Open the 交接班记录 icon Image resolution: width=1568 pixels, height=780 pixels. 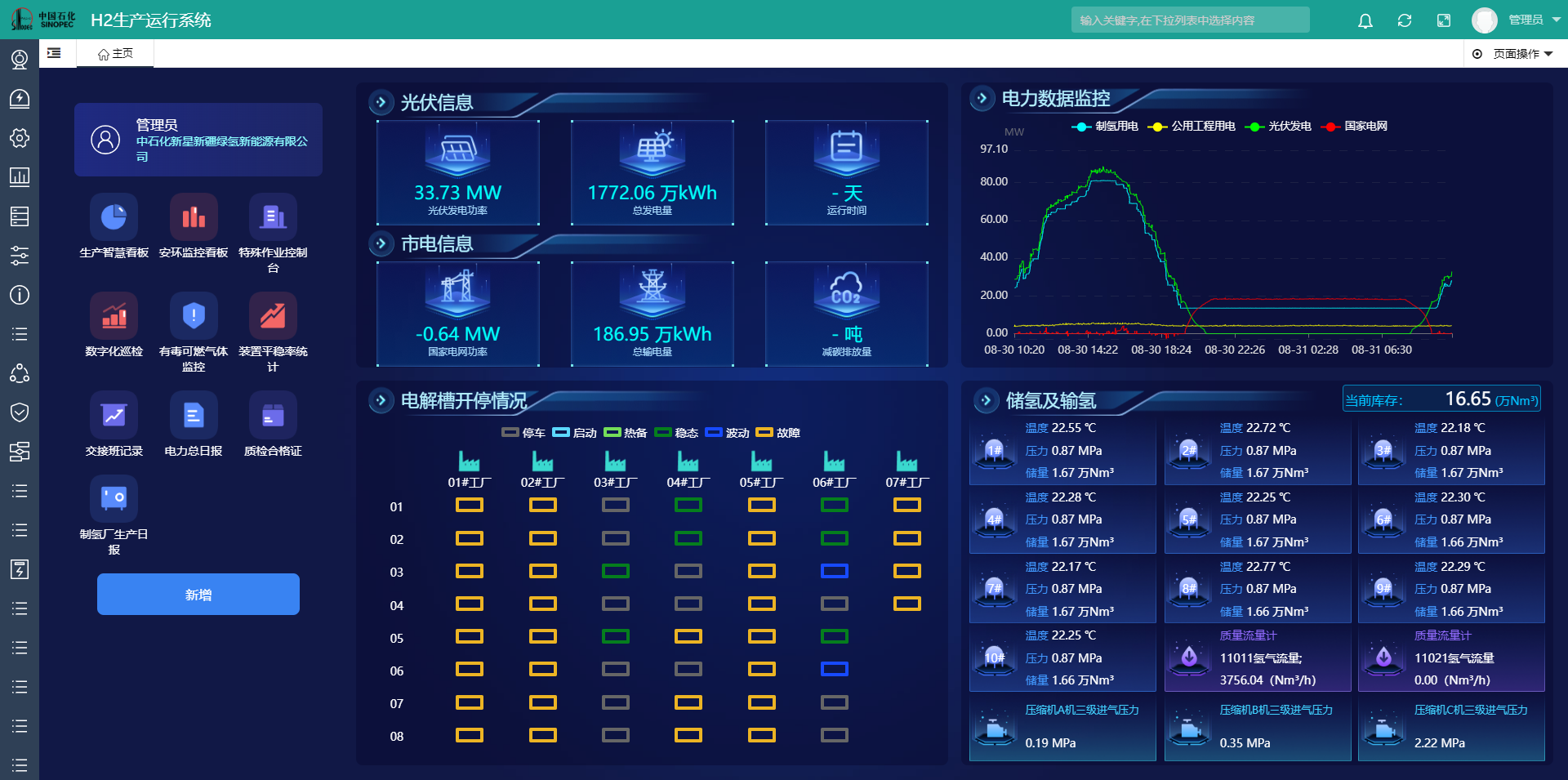tap(114, 416)
